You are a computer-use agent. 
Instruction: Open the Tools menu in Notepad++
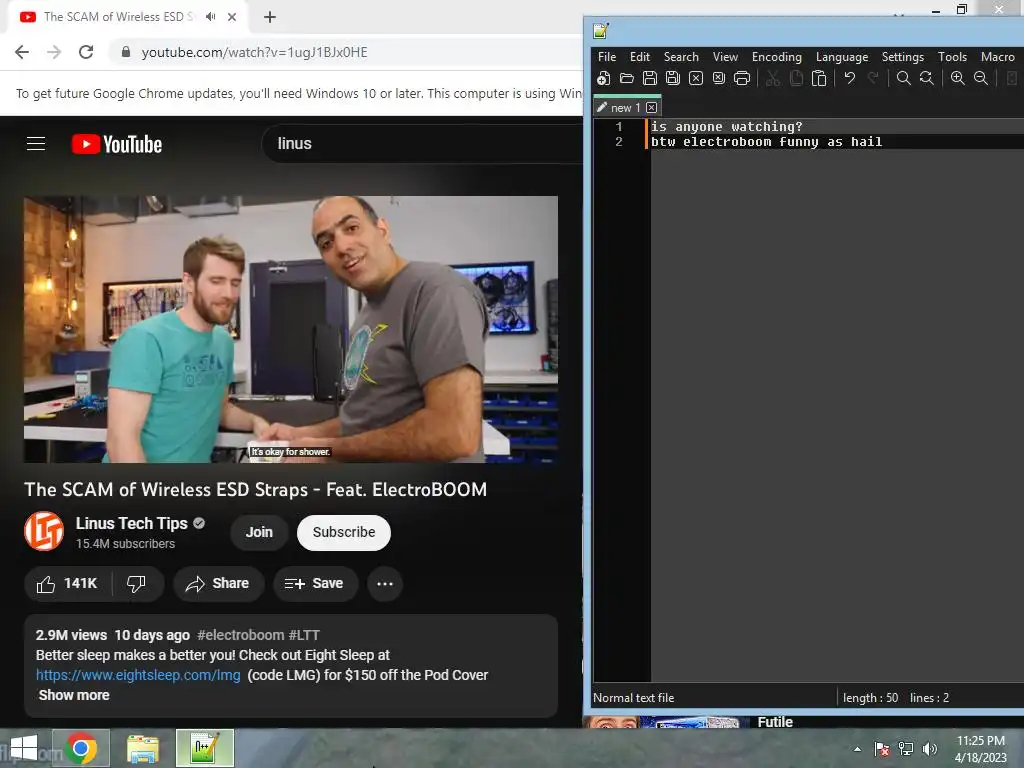[x=952, y=57]
